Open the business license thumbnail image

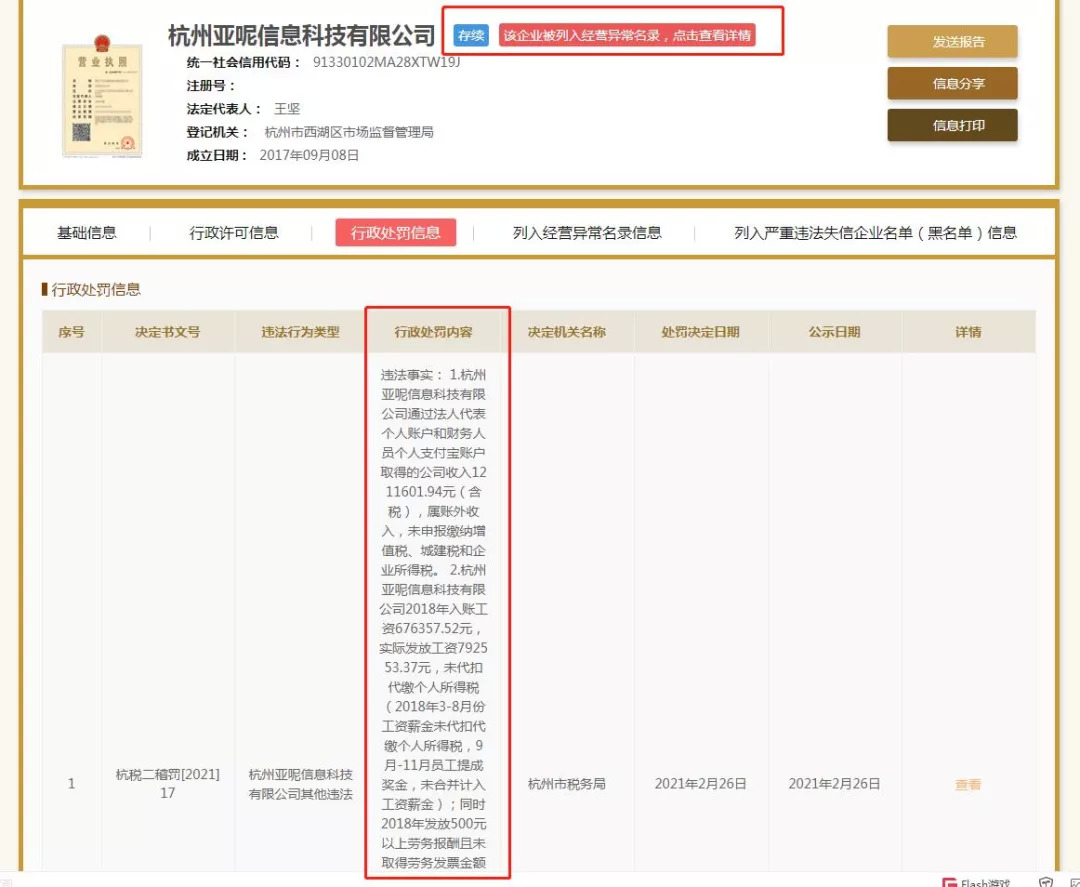coord(102,95)
